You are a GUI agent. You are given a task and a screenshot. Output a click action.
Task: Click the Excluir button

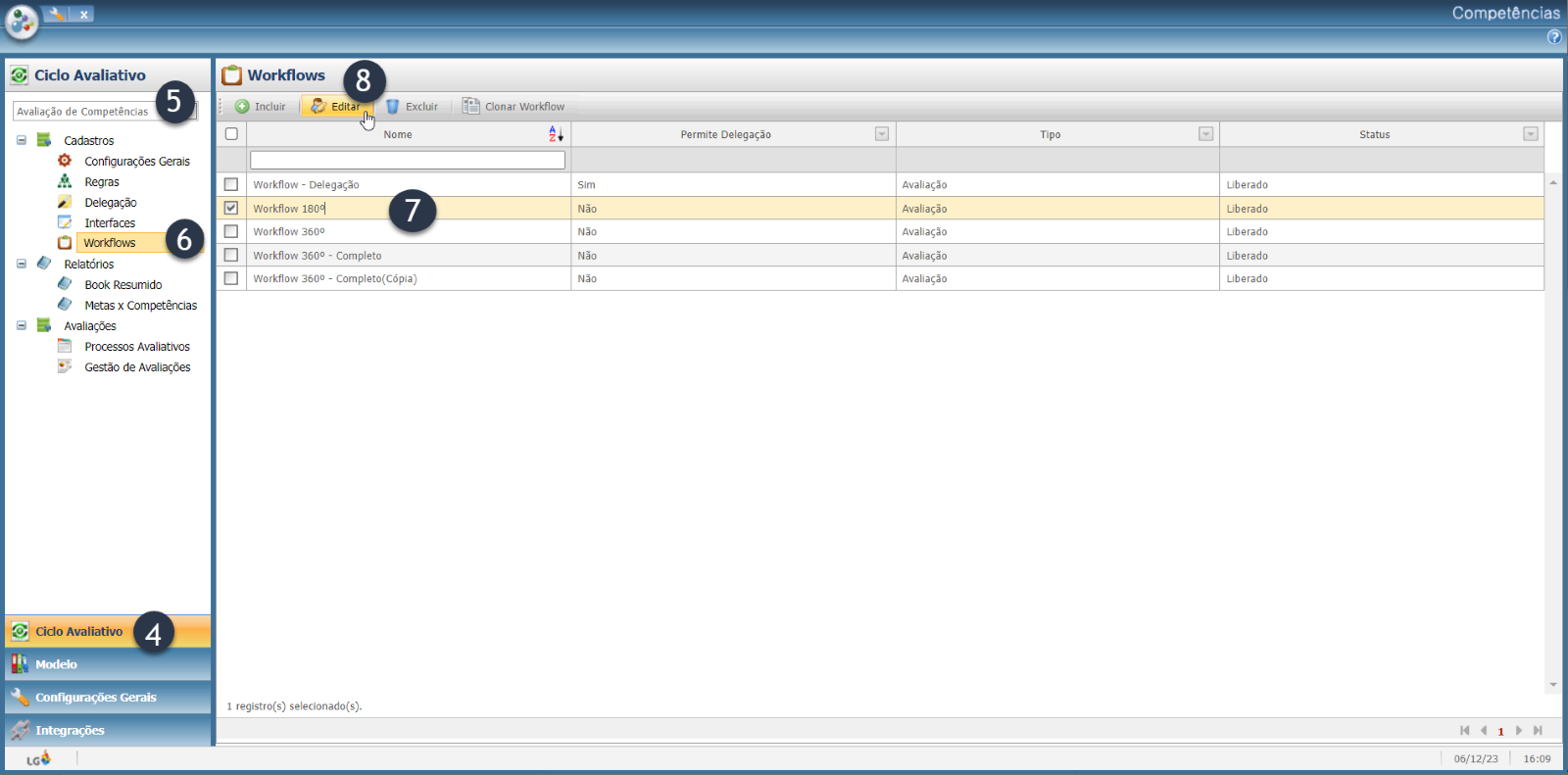coord(412,106)
